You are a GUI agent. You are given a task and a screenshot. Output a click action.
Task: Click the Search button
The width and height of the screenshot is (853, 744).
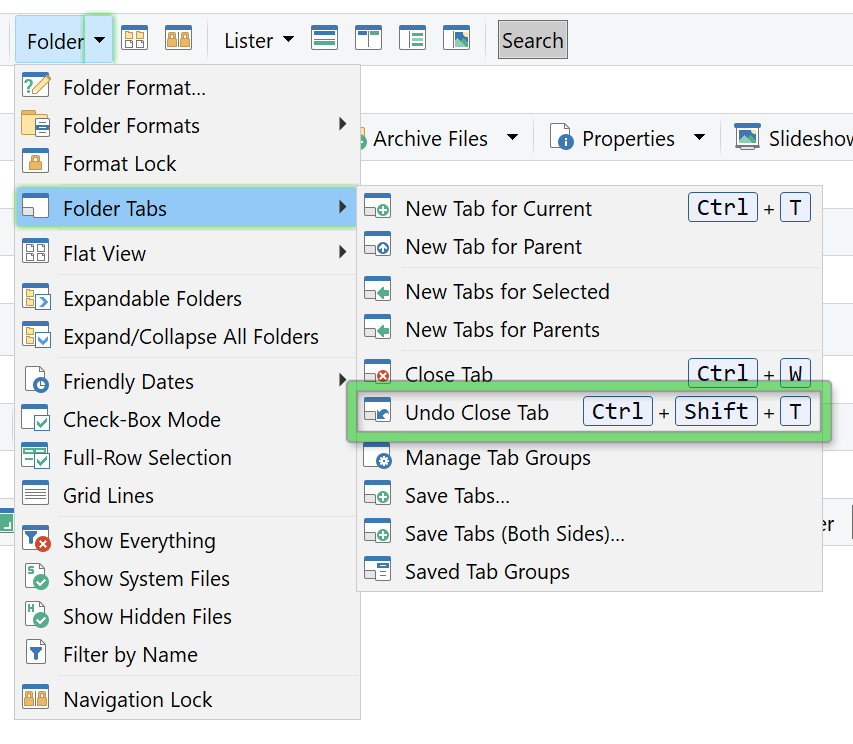[532, 40]
